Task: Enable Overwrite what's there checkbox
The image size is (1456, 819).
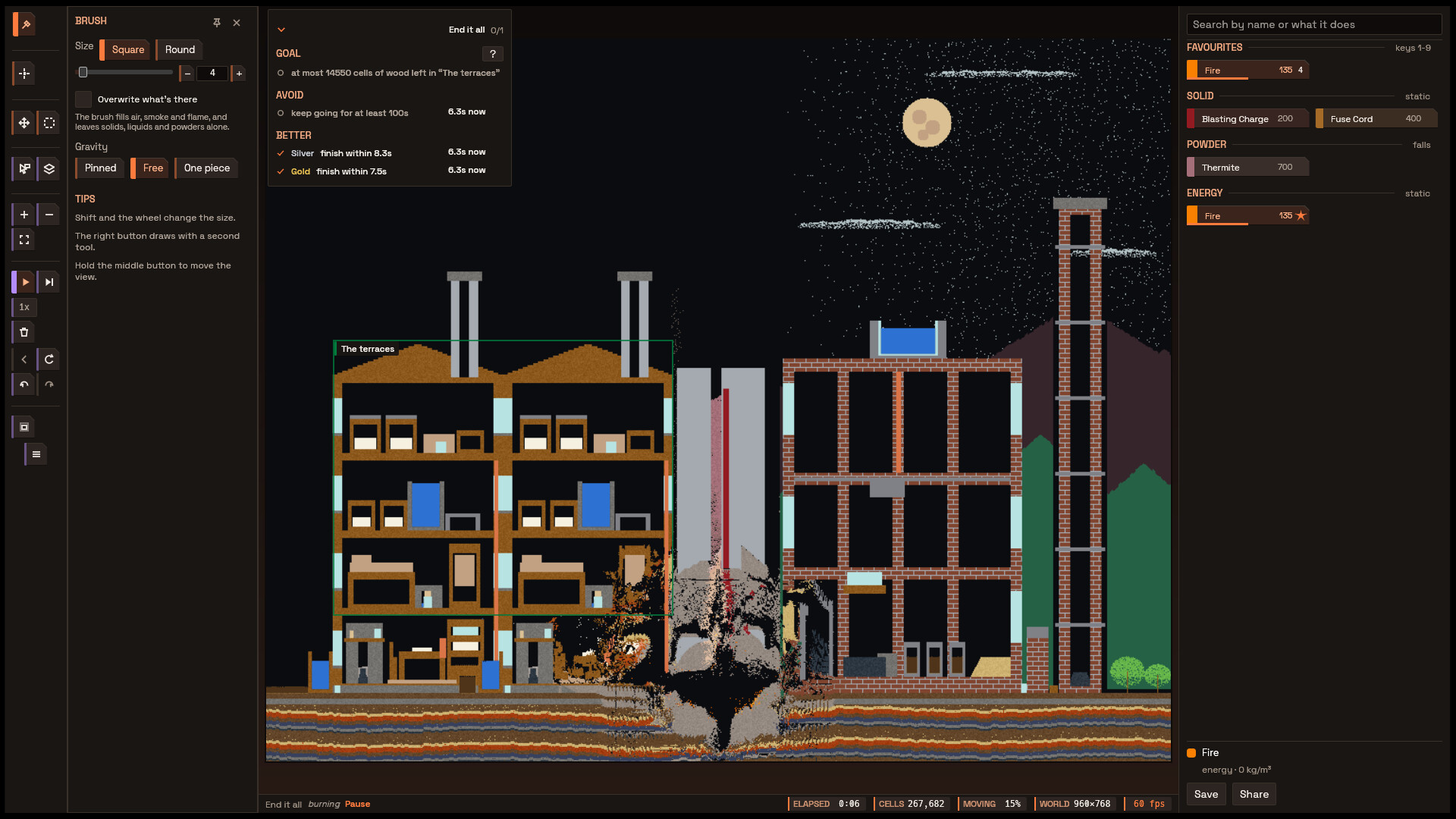Action: pyautogui.click(x=83, y=99)
